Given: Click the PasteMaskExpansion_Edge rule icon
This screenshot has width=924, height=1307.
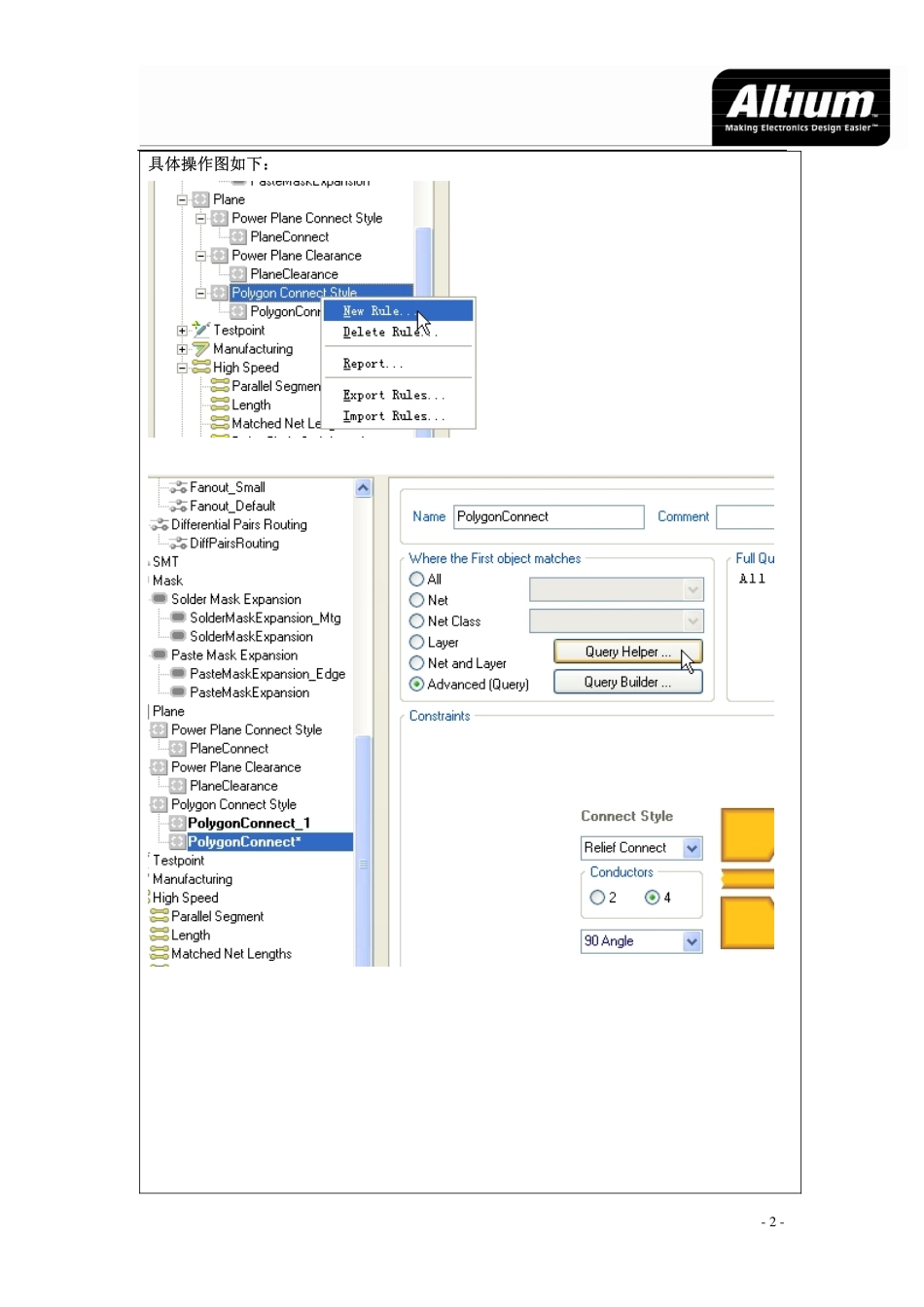Looking at the screenshot, I should click(178, 673).
